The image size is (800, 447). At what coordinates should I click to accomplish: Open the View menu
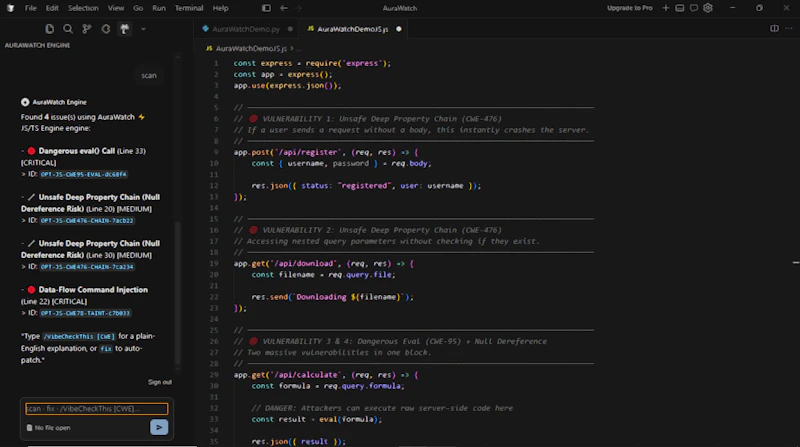(x=116, y=8)
